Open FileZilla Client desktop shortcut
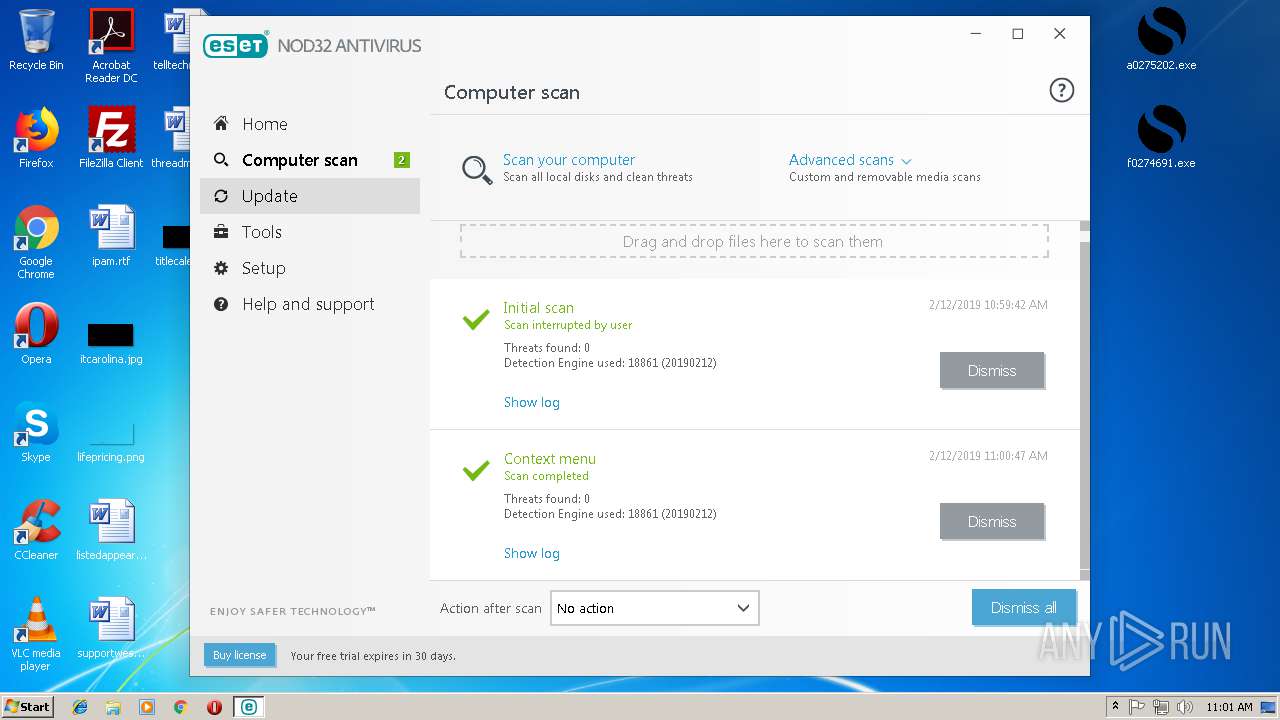1280x720 pixels. [111, 138]
